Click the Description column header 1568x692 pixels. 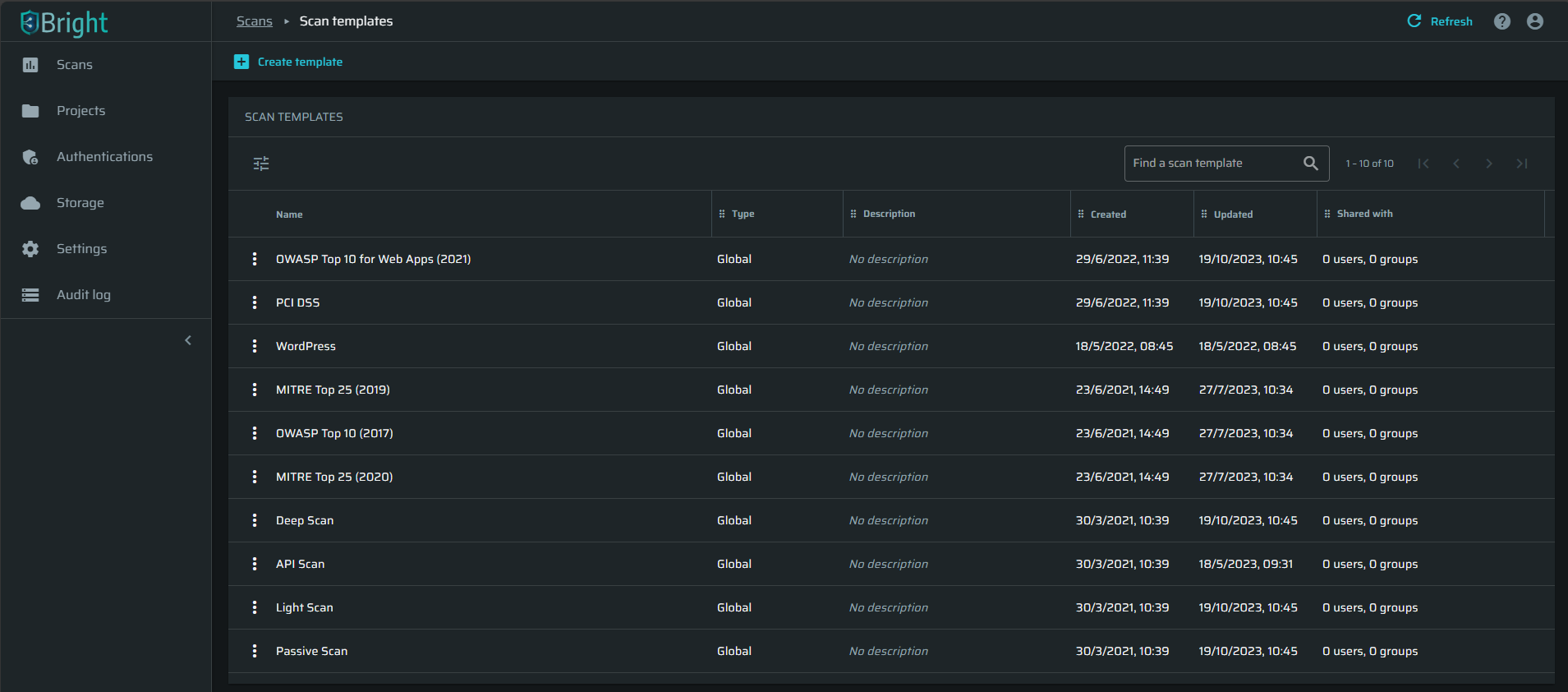(889, 214)
